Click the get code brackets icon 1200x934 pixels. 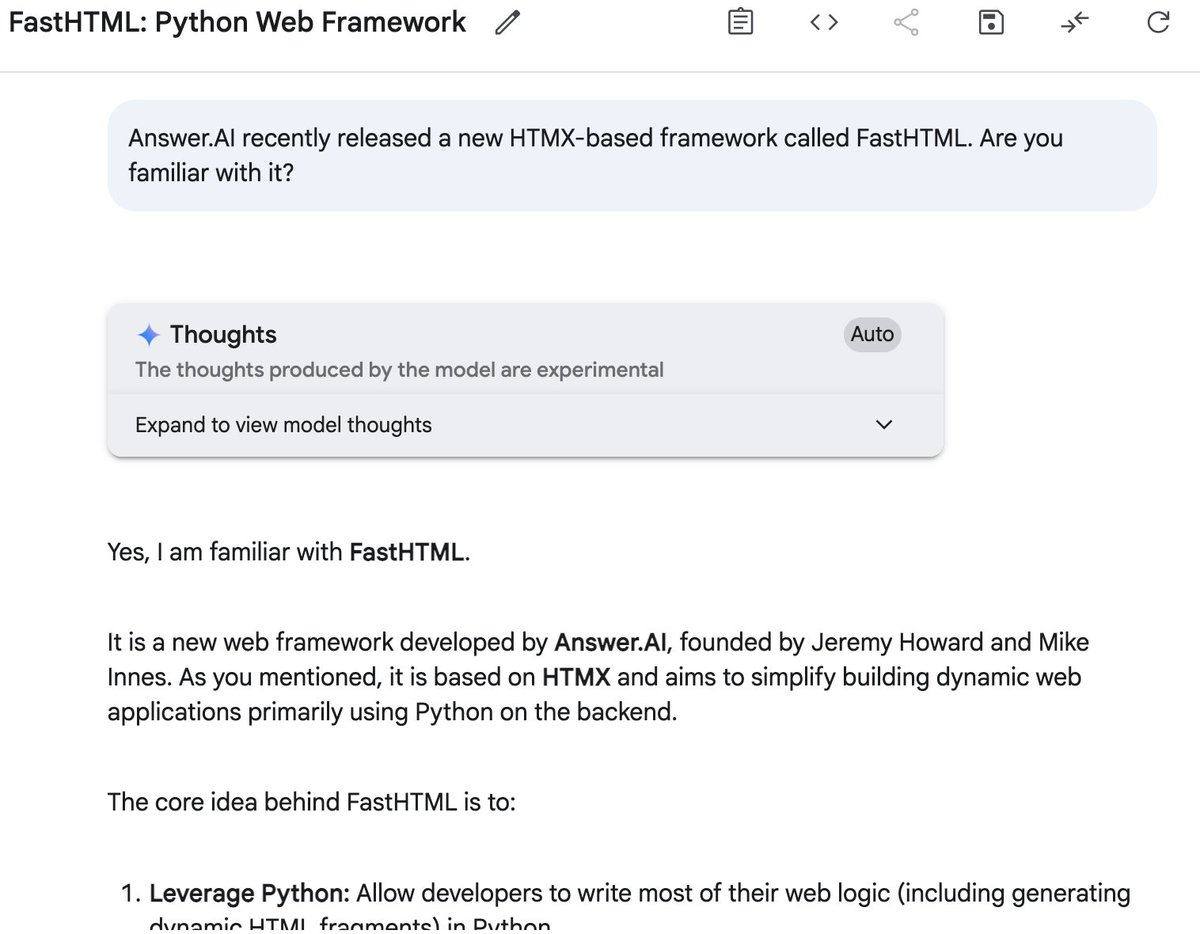click(823, 23)
